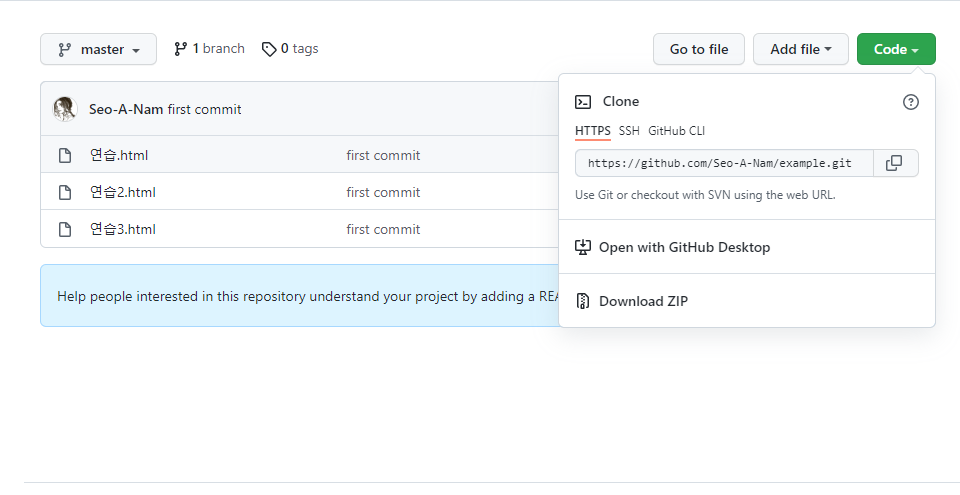Open the 연습.html file
The width and height of the screenshot is (960, 495).
coord(119,155)
